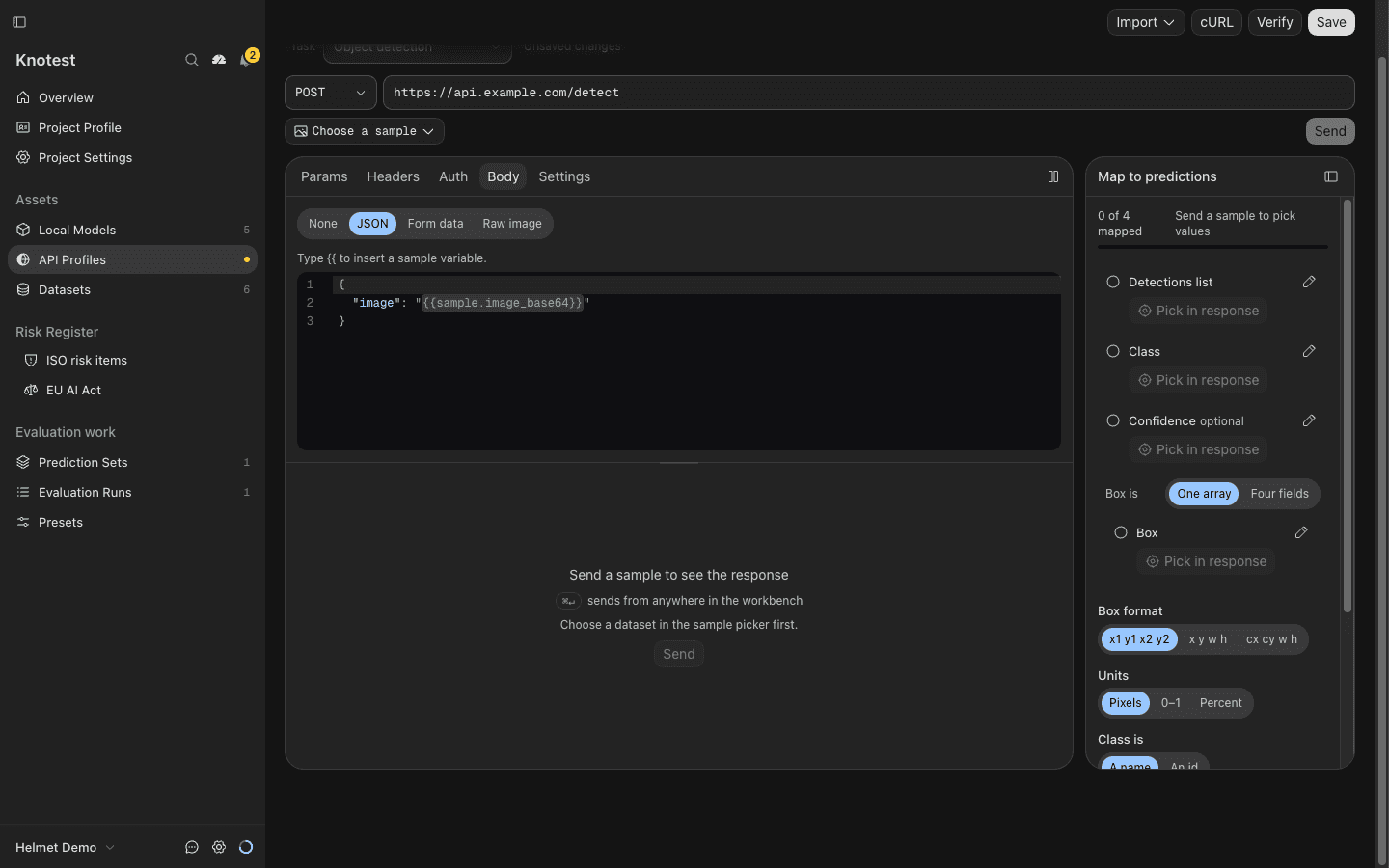Screen dimensions: 1389x868
Task: Switch to the Params tab
Action: coord(324,176)
